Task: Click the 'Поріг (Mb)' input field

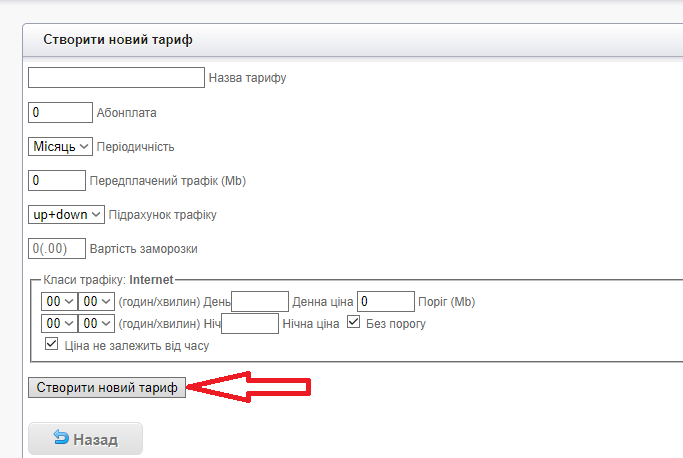Action: [x=386, y=301]
